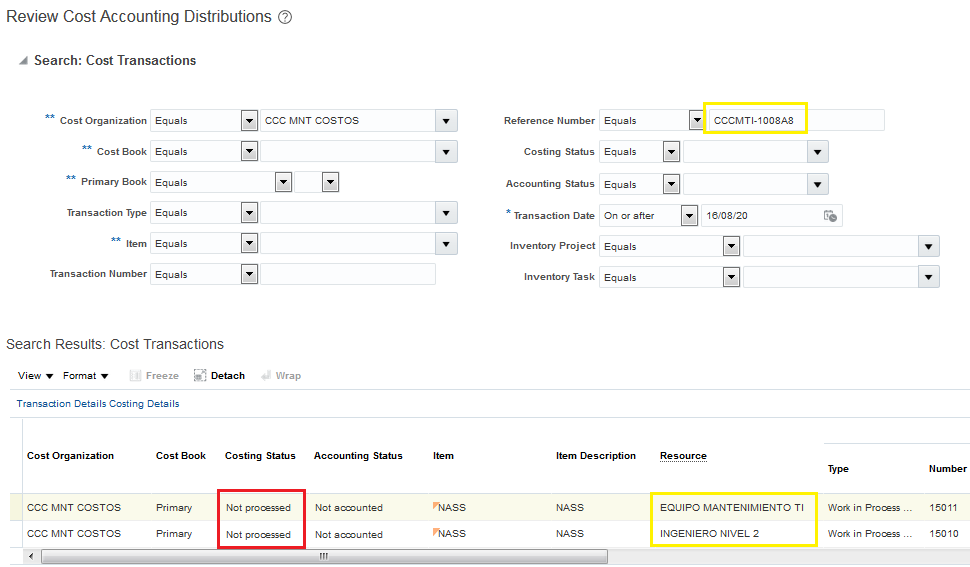Image resolution: width=970 pixels, height=567 pixels.
Task: Open Inventory Task operator dropdown
Action: click(x=731, y=277)
